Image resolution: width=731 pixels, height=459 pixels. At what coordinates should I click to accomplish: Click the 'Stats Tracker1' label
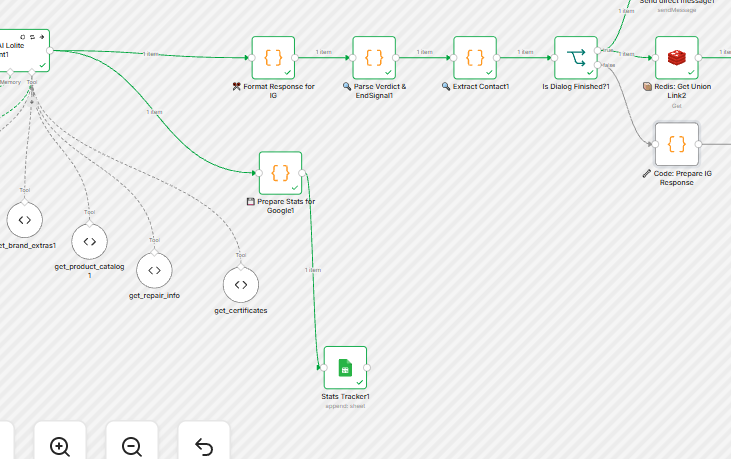click(x=345, y=397)
